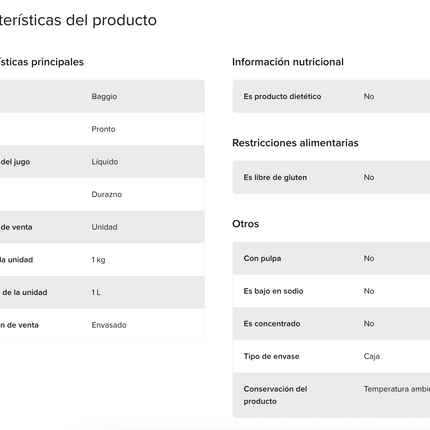Select the Durazno flavor value
This screenshot has height=430, width=430.
107,194
